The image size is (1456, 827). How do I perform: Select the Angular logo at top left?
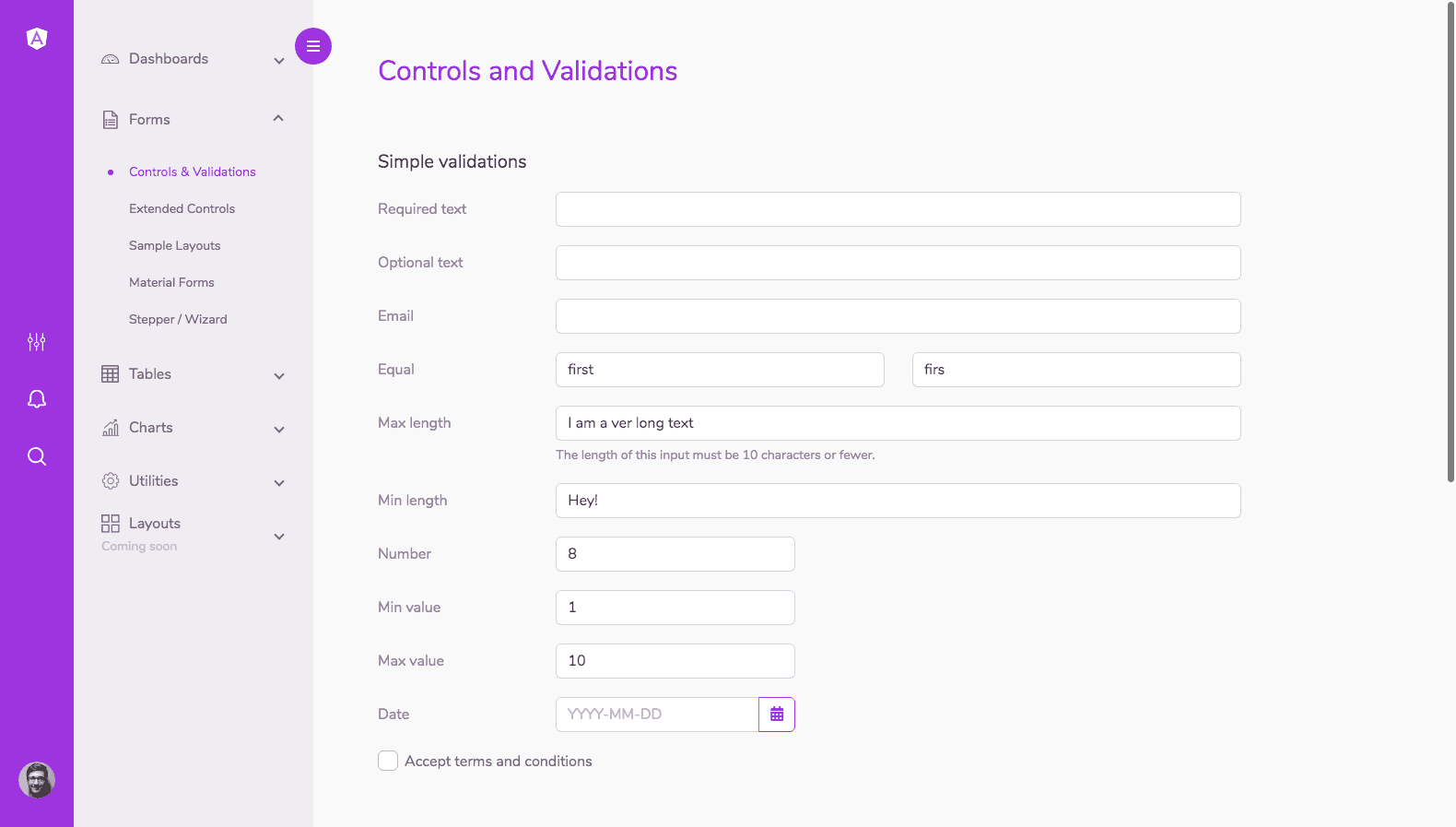tap(36, 39)
